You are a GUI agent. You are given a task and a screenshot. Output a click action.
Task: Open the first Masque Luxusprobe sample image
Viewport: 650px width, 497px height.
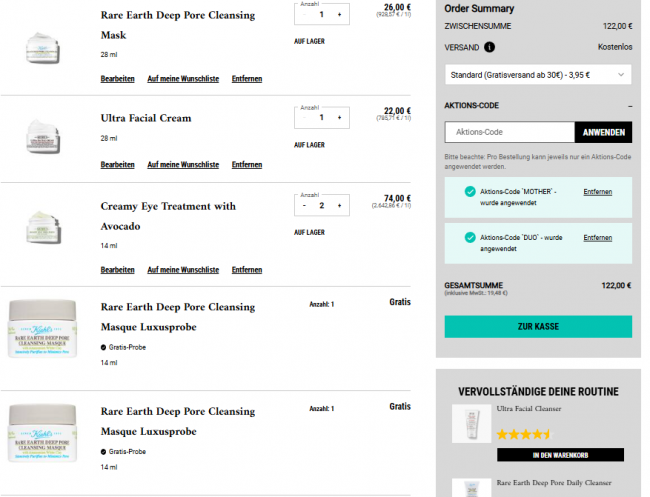pyautogui.click(x=42, y=329)
